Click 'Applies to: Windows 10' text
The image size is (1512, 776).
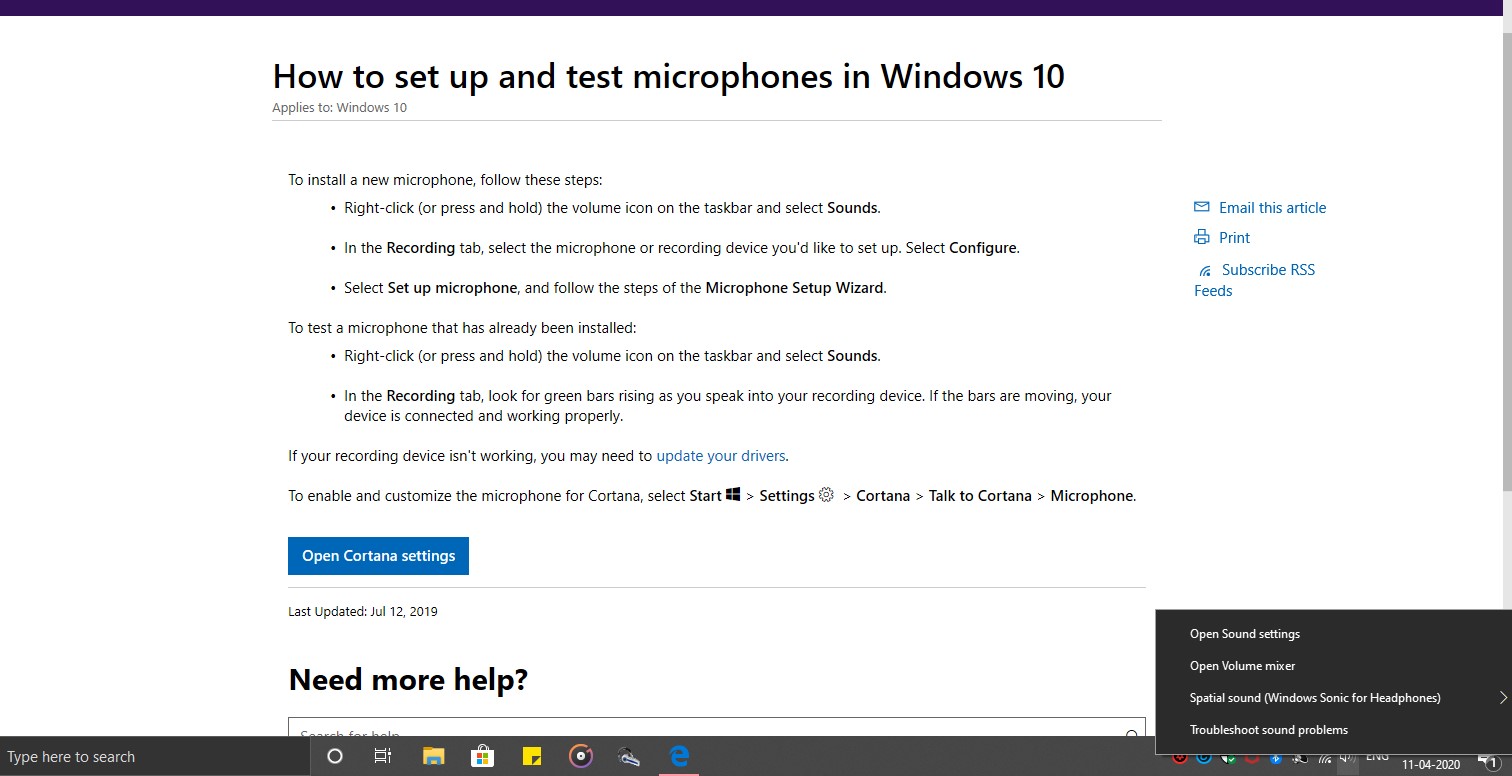(x=339, y=108)
